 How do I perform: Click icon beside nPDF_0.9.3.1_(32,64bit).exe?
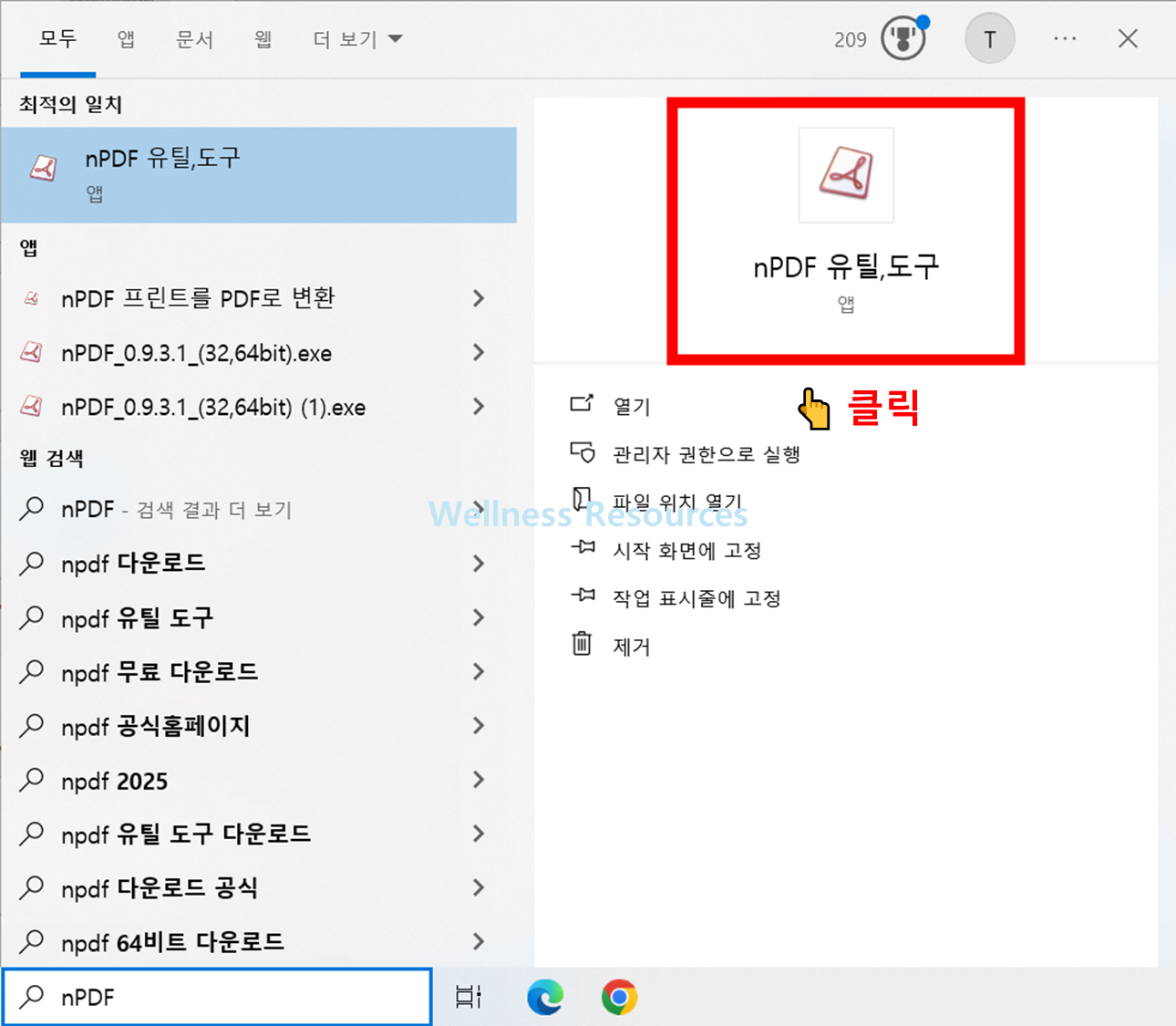point(32,352)
